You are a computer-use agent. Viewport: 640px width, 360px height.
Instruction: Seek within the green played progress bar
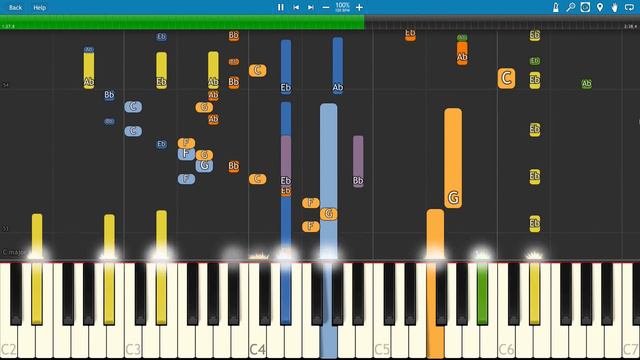[182, 22]
